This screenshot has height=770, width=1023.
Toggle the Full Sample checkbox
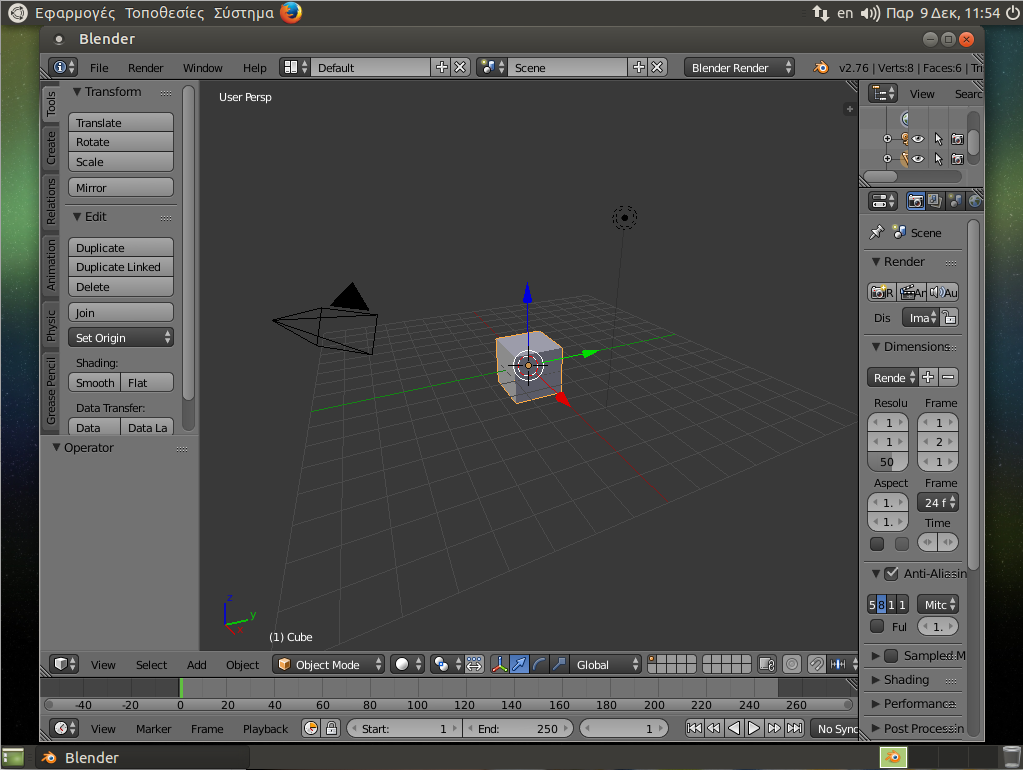coord(877,626)
